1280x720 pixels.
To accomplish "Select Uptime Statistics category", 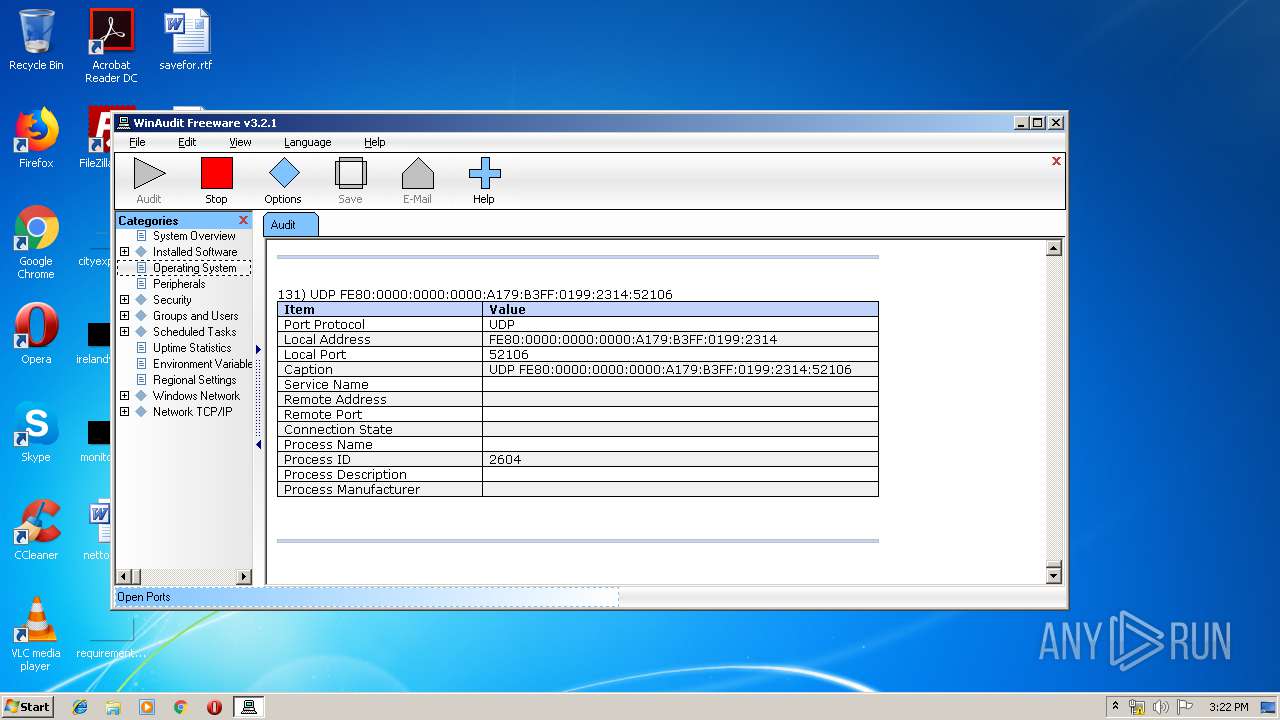I will click(x=192, y=348).
